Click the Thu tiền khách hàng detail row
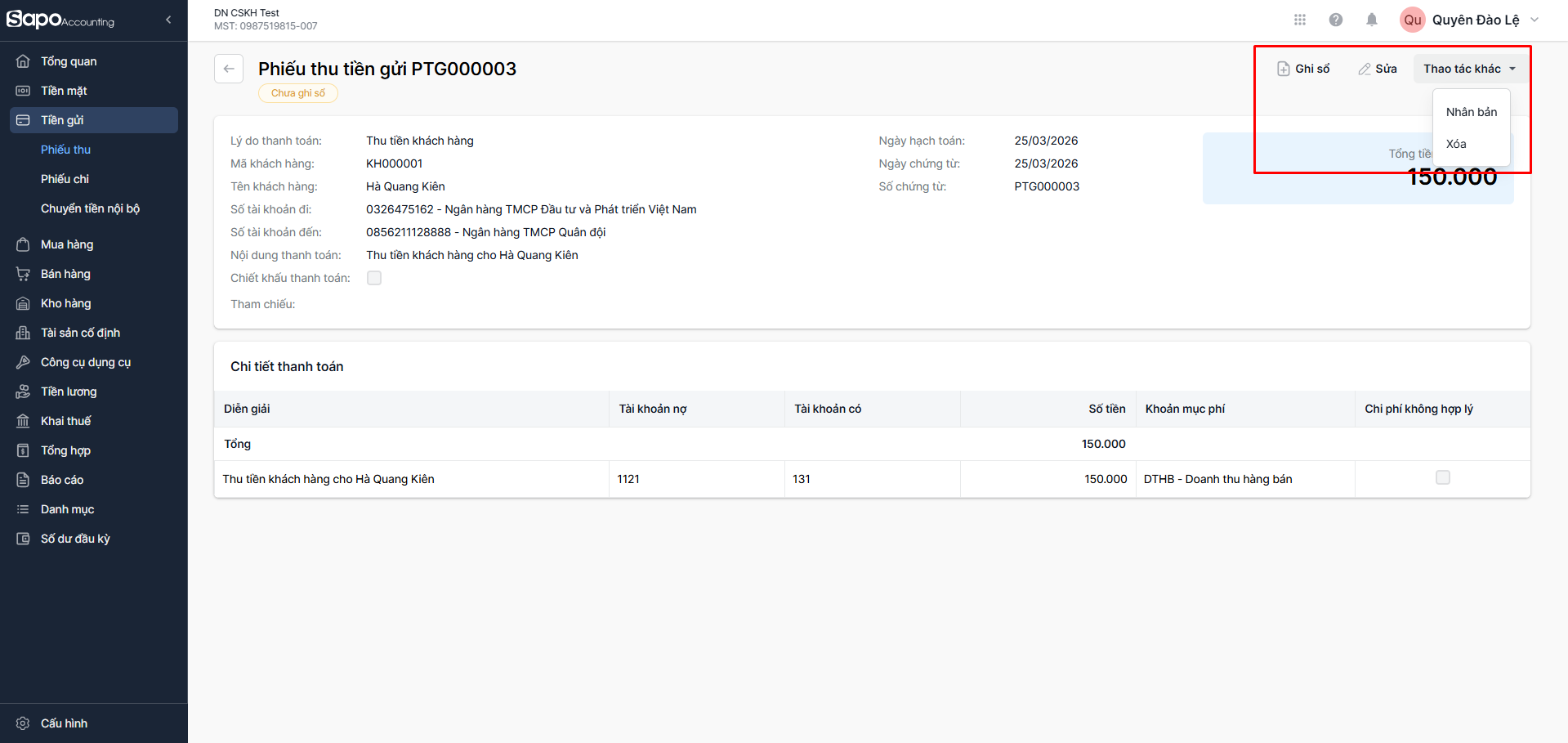Viewport: 1568px width, 743px height. [x=328, y=479]
